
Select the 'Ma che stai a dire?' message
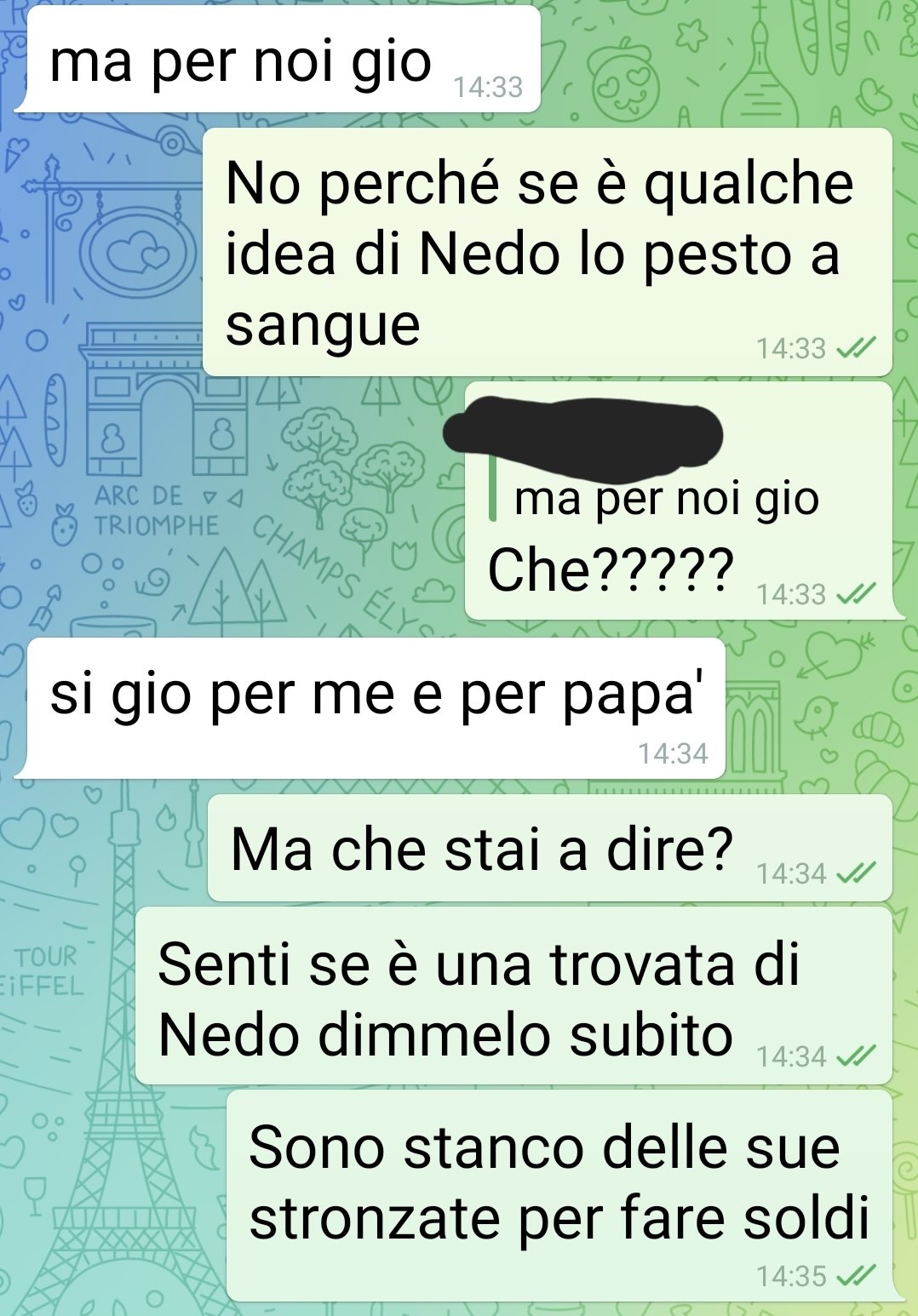[550, 848]
